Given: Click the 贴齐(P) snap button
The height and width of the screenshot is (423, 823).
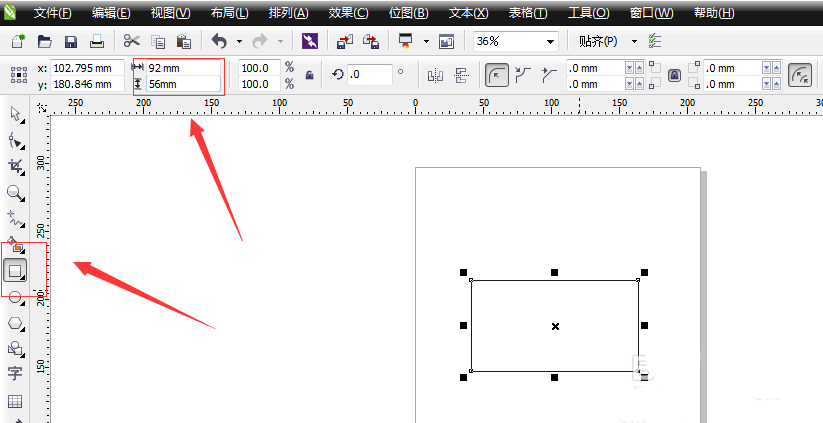Looking at the screenshot, I should click(598, 41).
